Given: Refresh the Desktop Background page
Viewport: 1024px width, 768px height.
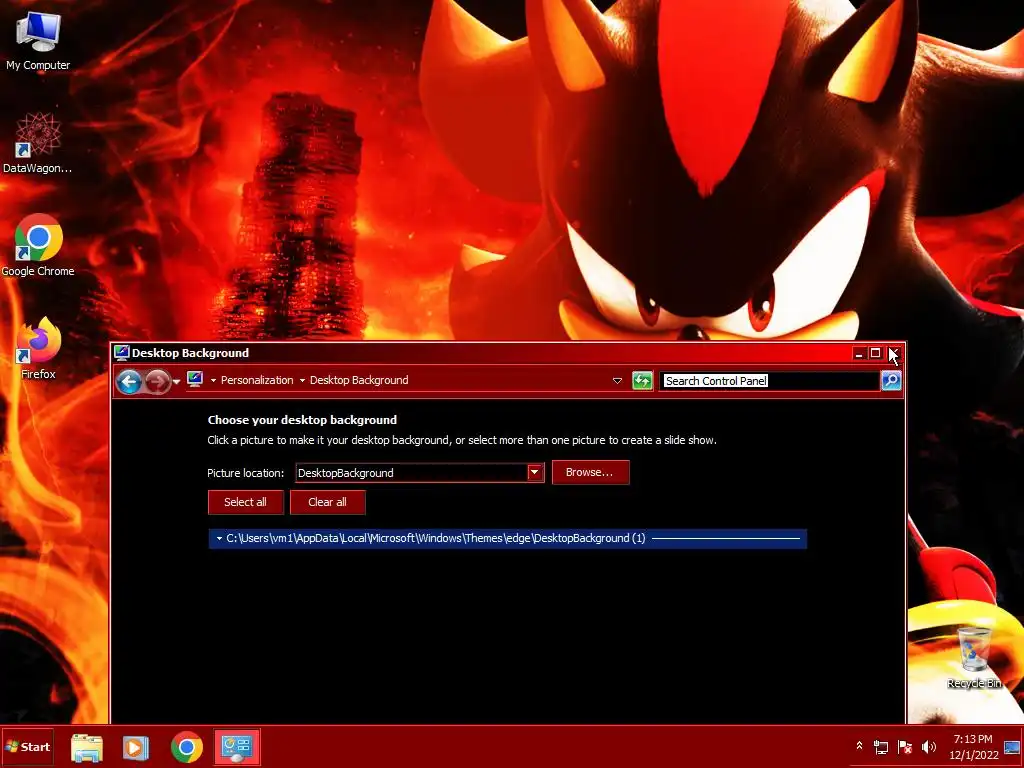Looking at the screenshot, I should [642, 381].
